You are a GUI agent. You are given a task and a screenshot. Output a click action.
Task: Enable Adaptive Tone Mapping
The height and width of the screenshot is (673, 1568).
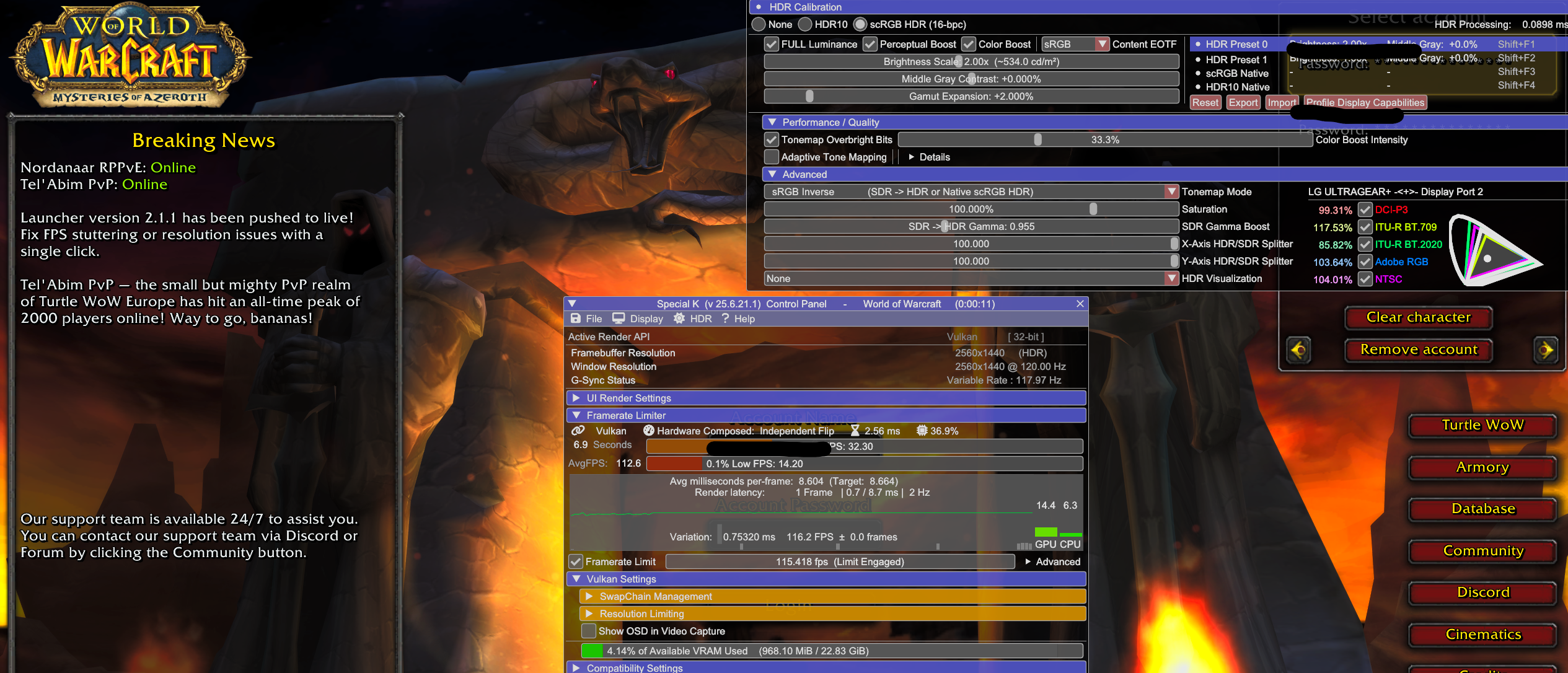(x=772, y=157)
